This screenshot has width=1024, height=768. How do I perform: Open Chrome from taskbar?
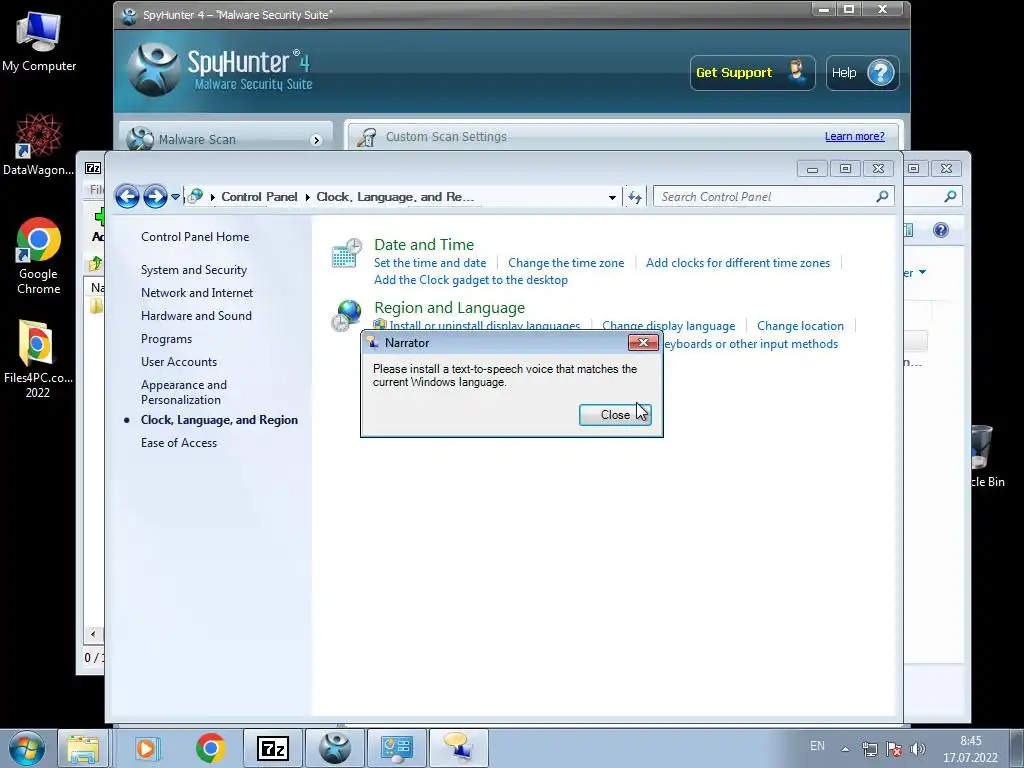tap(210, 748)
